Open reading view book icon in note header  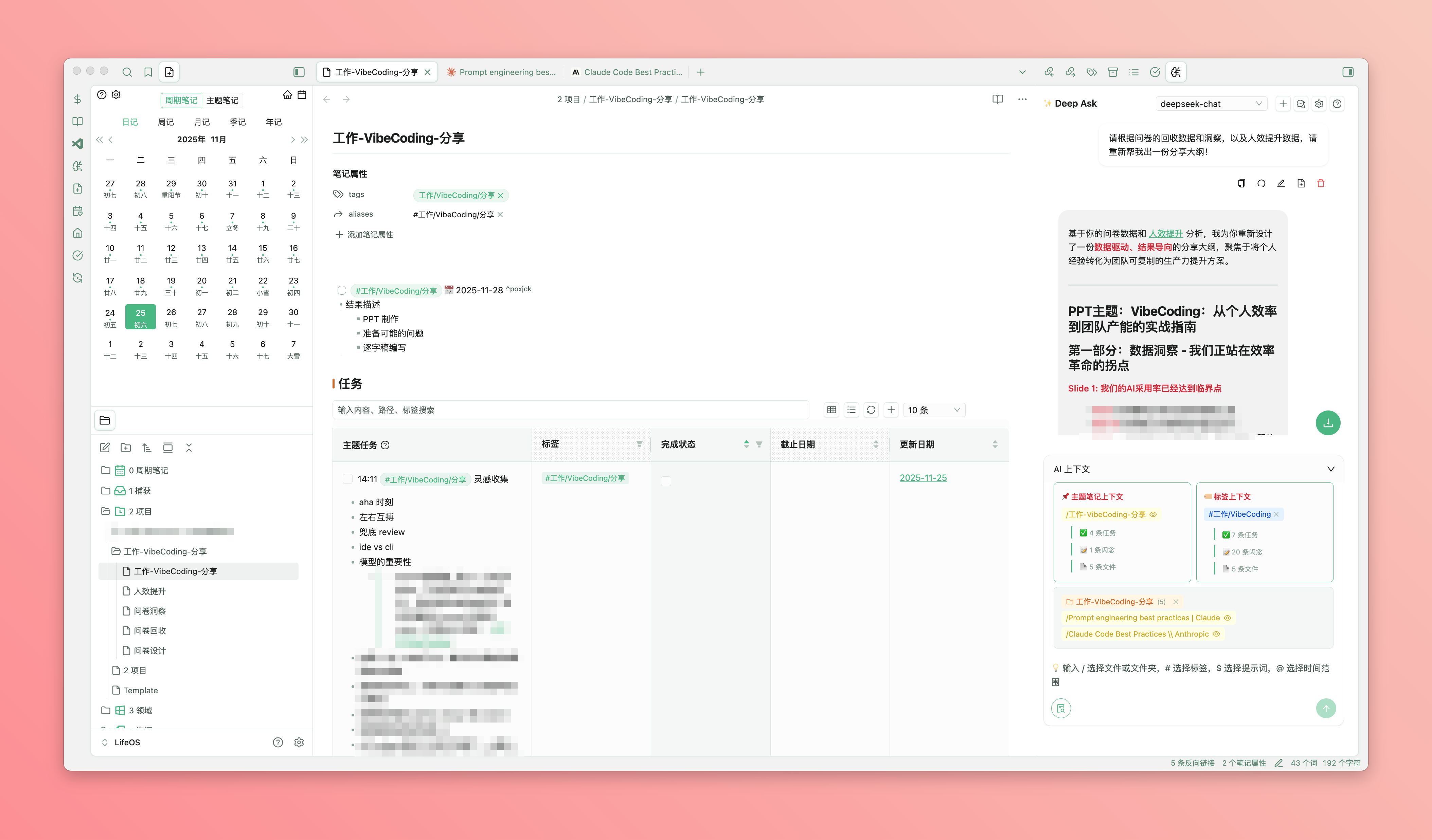coord(997,99)
